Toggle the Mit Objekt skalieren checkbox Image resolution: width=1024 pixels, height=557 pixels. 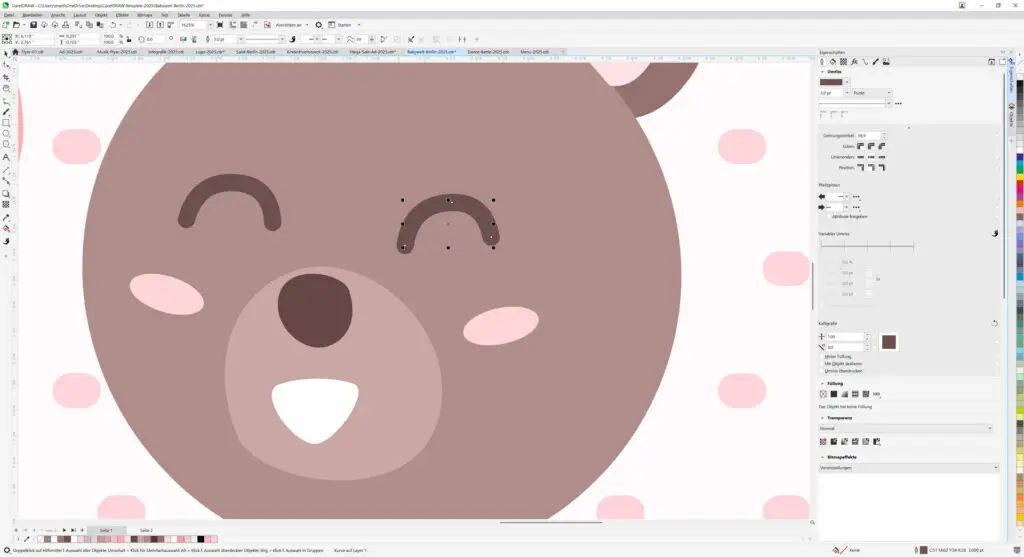pos(822,364)
